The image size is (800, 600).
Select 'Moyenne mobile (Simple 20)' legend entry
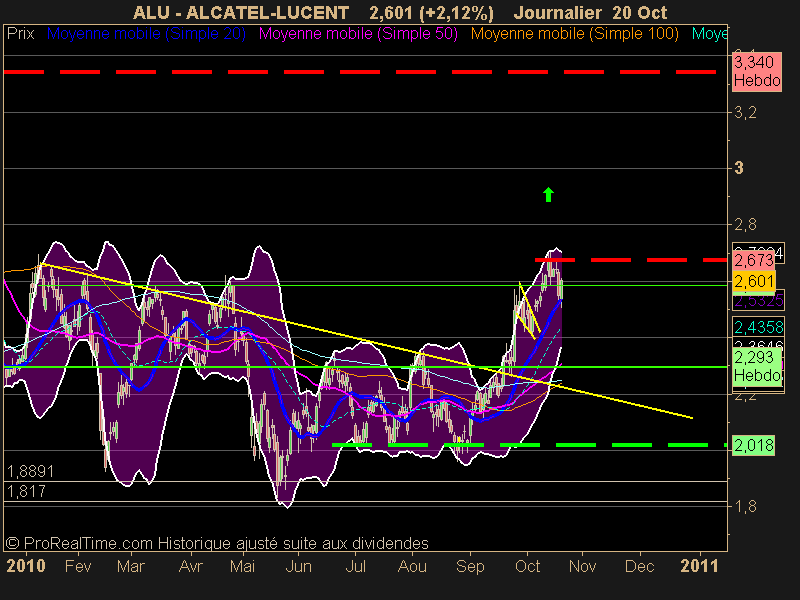pyautogui.click(x=146, y=34)
